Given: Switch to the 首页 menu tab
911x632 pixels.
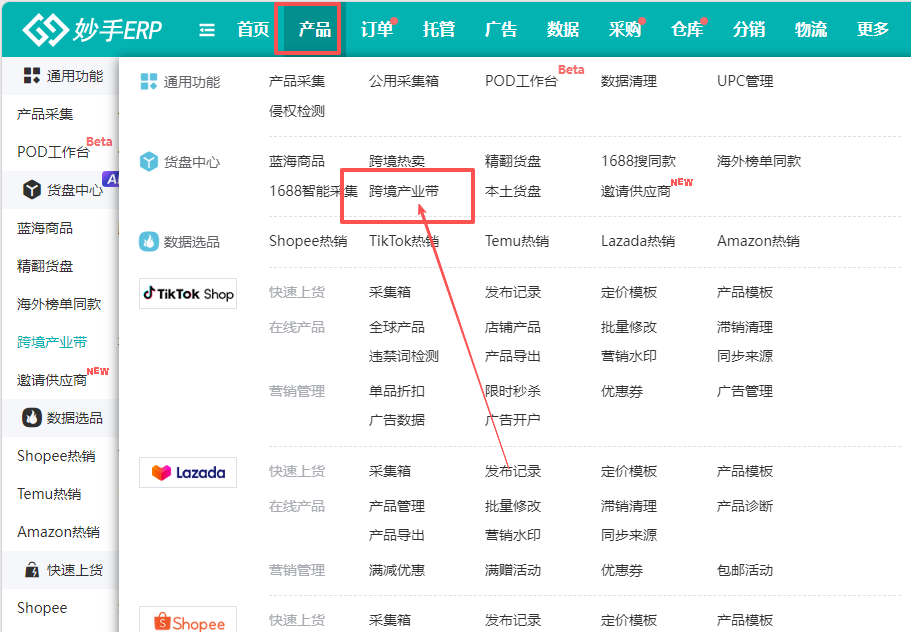Looking at the screenshot, I should (x=252, y=29).
